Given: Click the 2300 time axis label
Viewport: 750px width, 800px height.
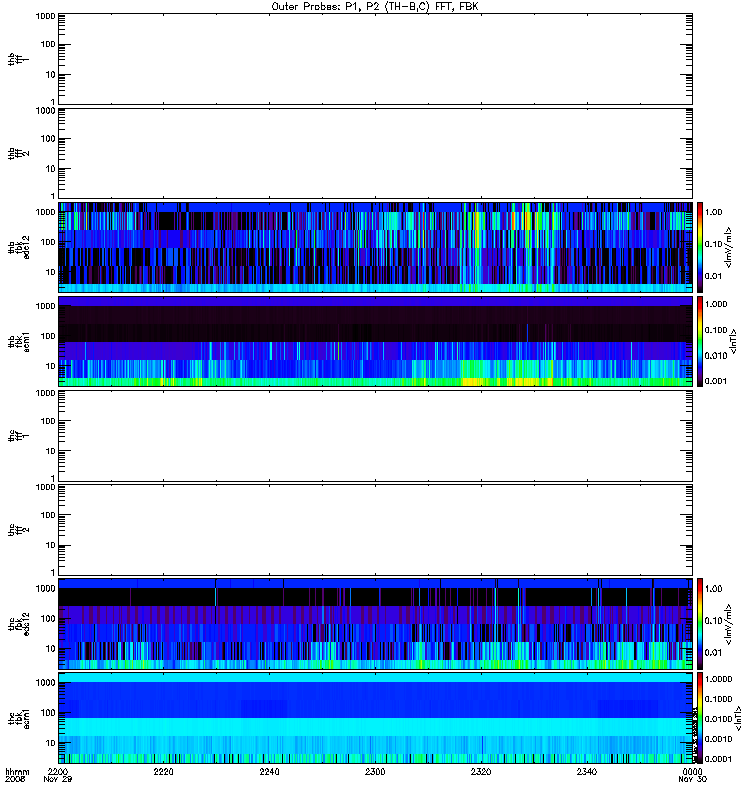Looking at the screenshot, I should (375, 771).
